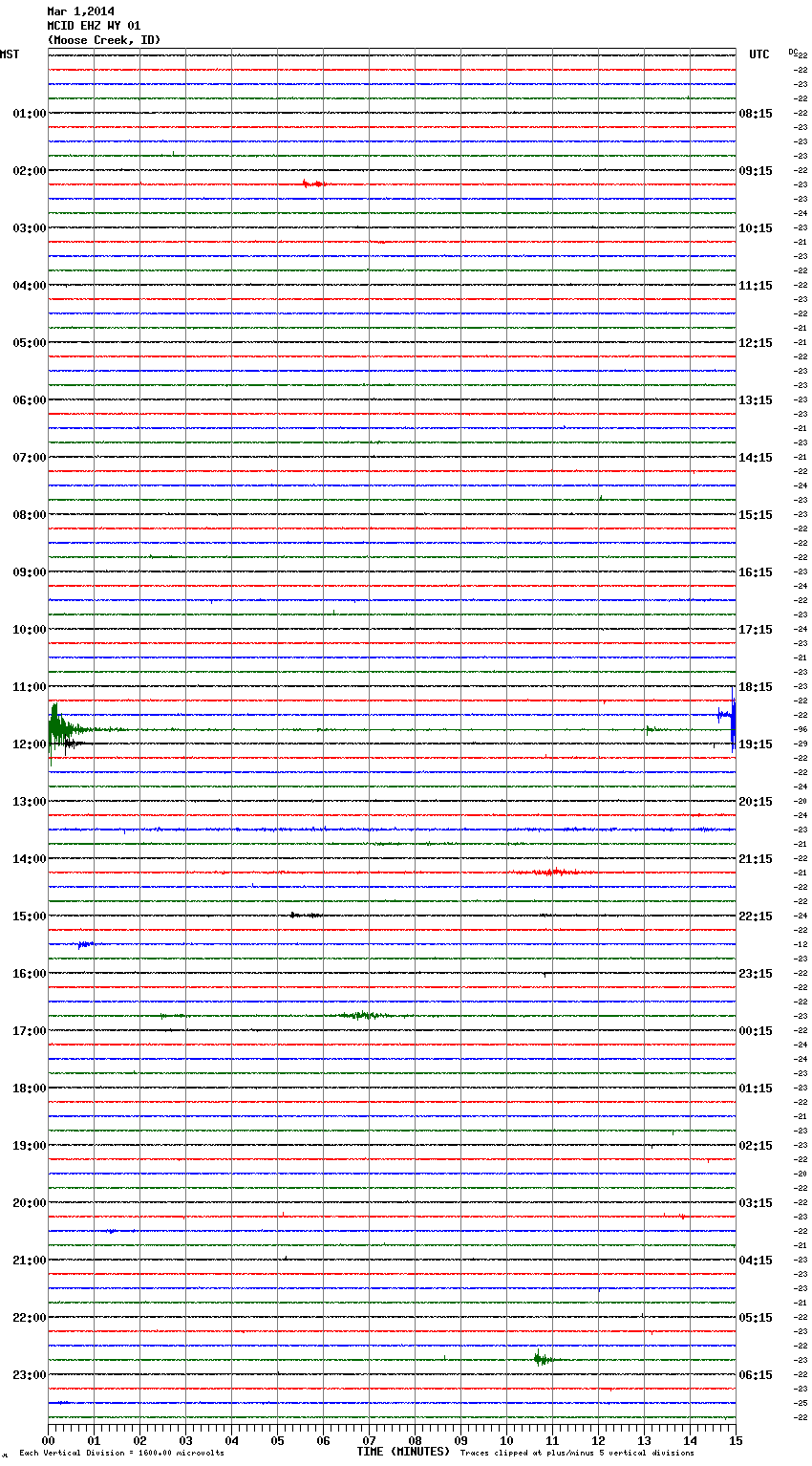Click the "22:00" MST time label

point(30,1318)
